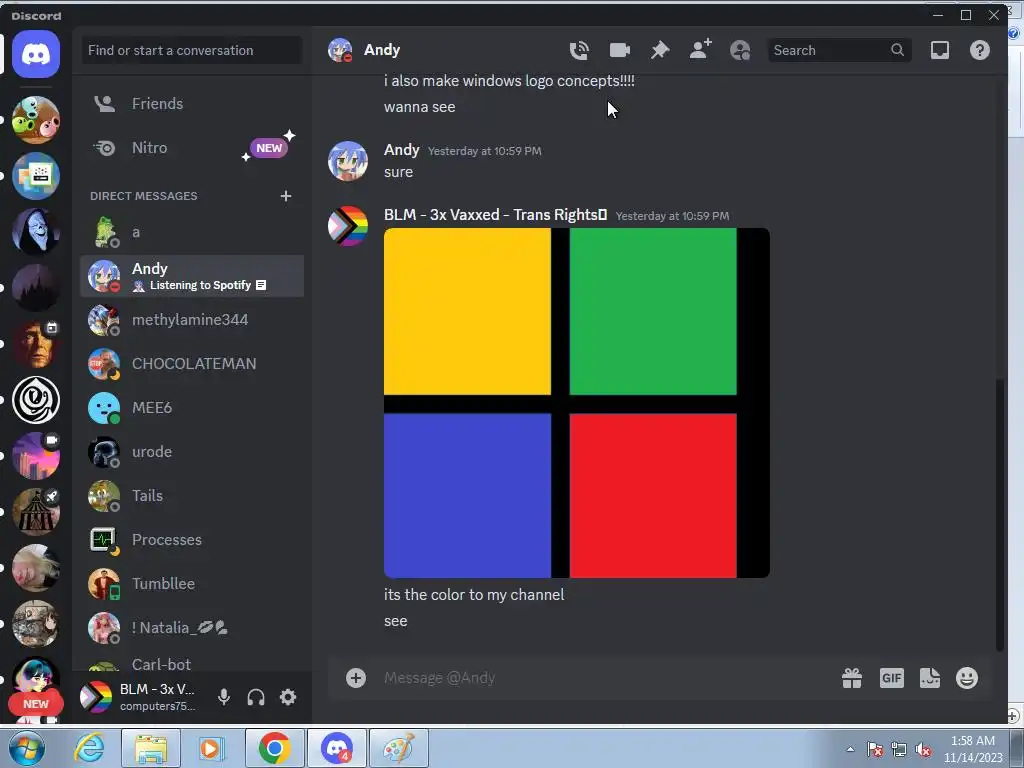Open DM with Carl-bot
This screenshot has height=768, width=1024.
coord(192,664)
